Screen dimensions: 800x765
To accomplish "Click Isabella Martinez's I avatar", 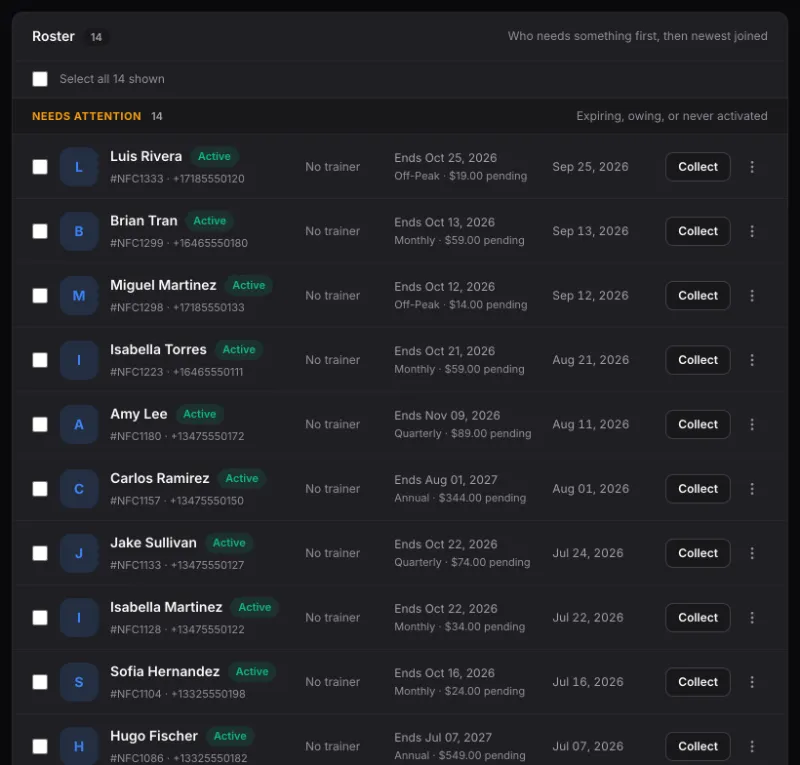I will (x=79, y=618).
